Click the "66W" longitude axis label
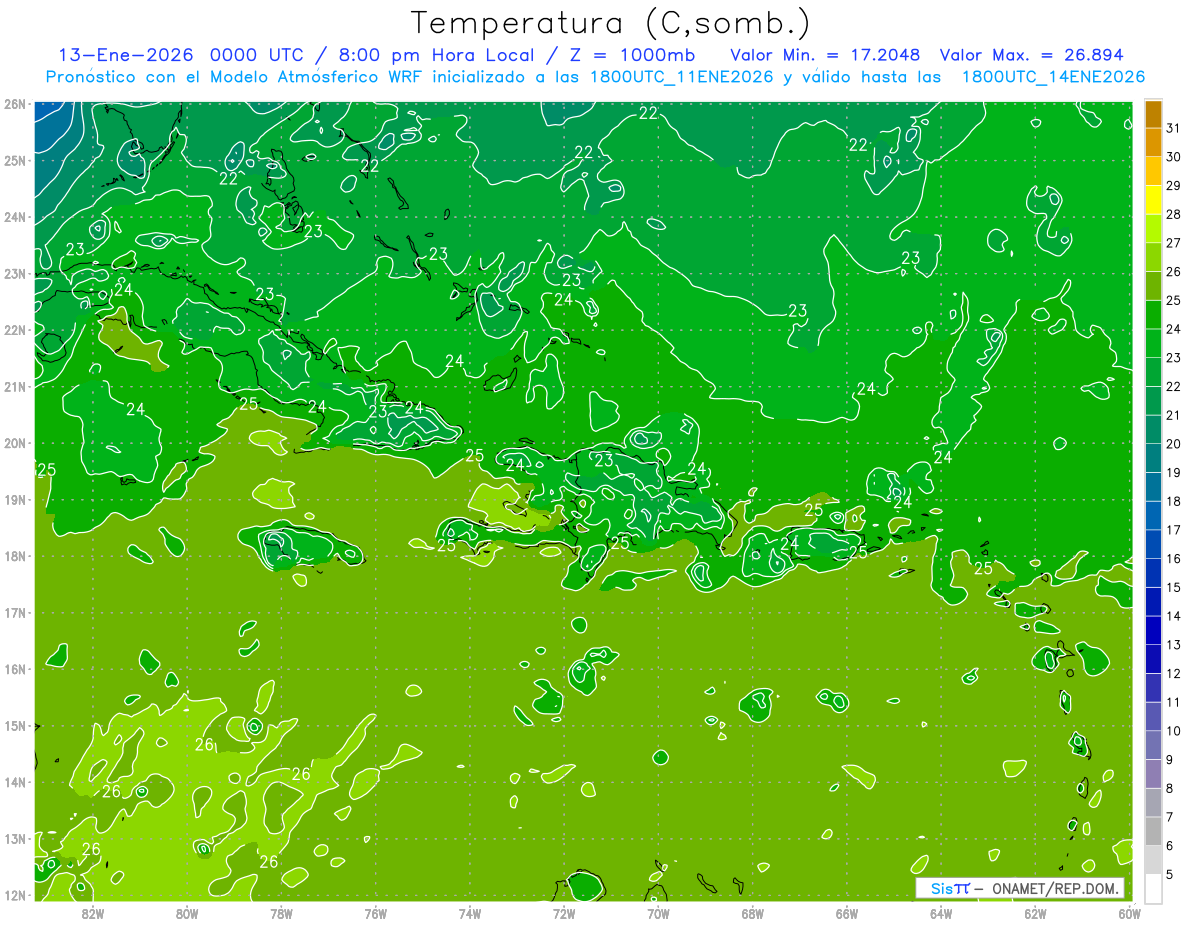The width and height of the screenshot is (1200, 927). [x=846, y=913]
